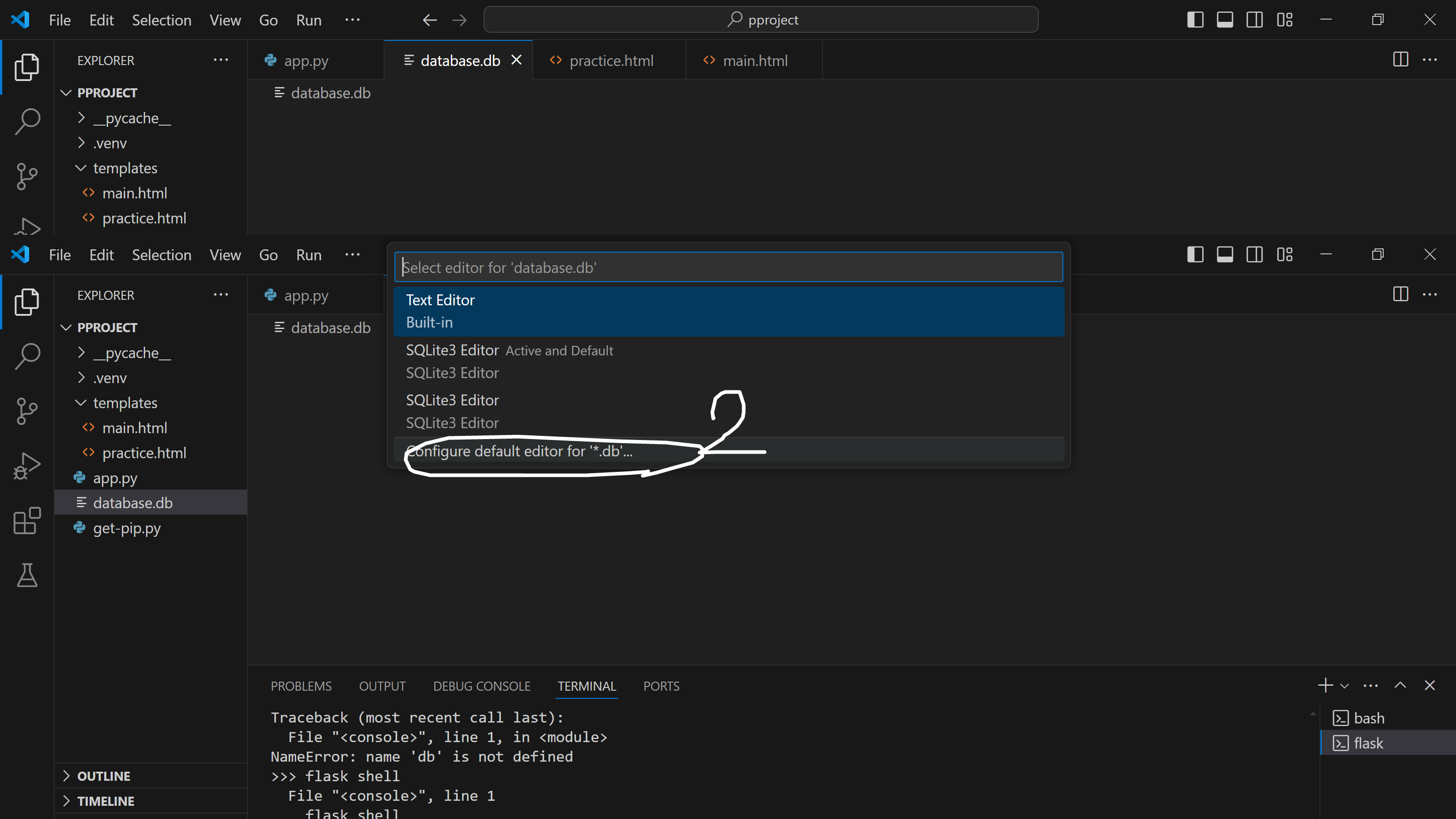Screen dimensions: 1456x819
Task: Open Source Control in the lower window's activity bar
Action: (x=26, y=411)
